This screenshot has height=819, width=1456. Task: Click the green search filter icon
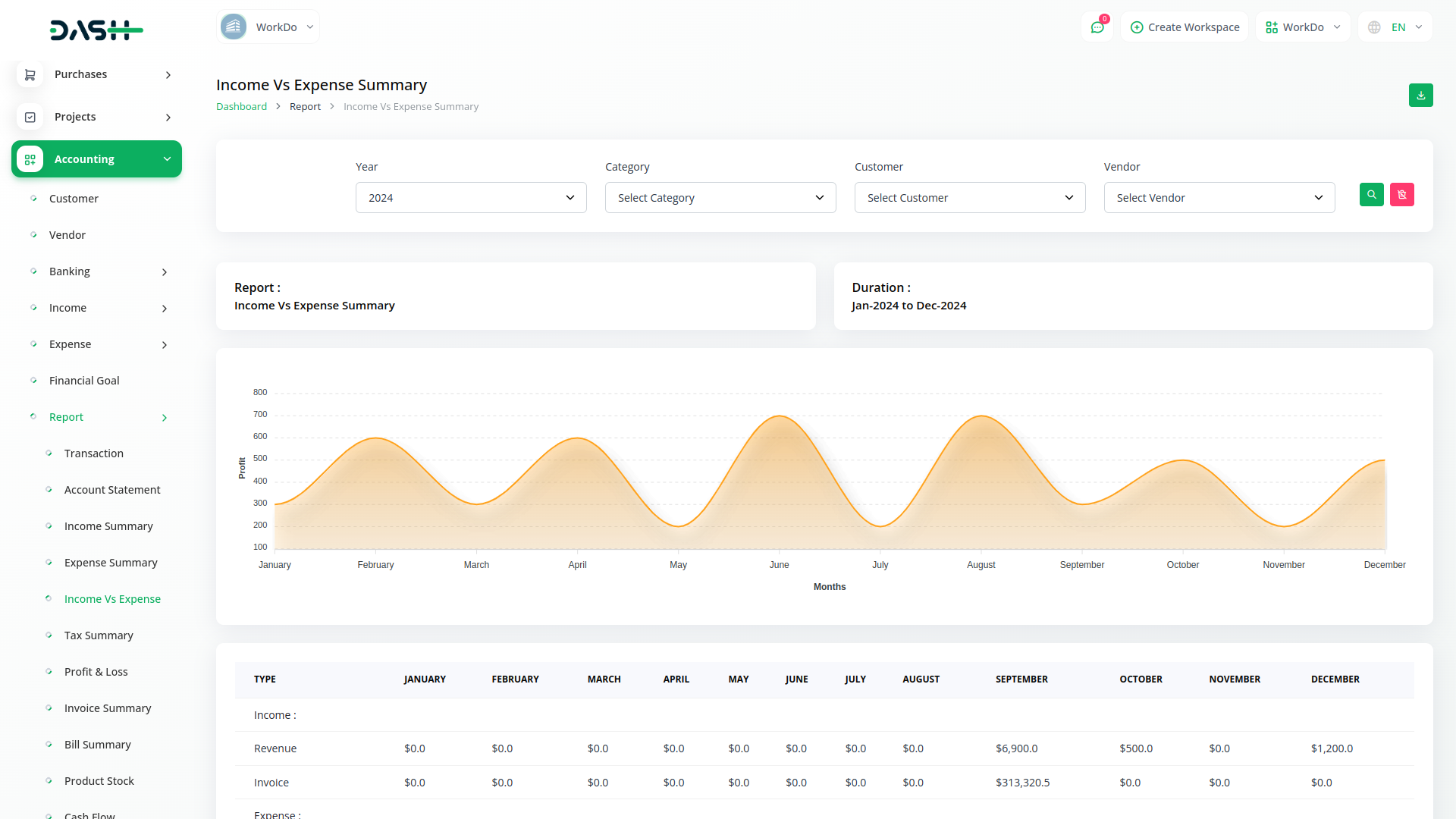pos(1371,195)
